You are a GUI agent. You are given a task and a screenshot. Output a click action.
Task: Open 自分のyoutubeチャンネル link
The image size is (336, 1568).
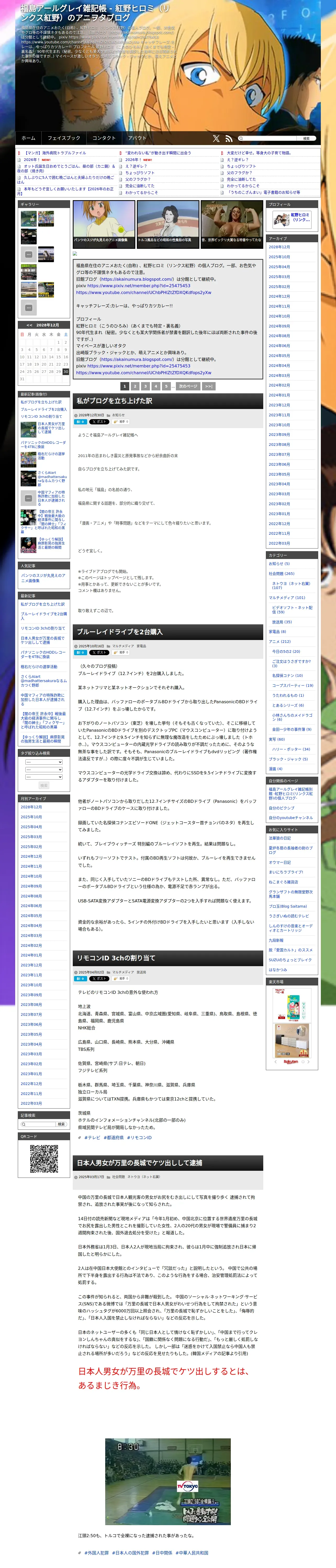[291, 818]
